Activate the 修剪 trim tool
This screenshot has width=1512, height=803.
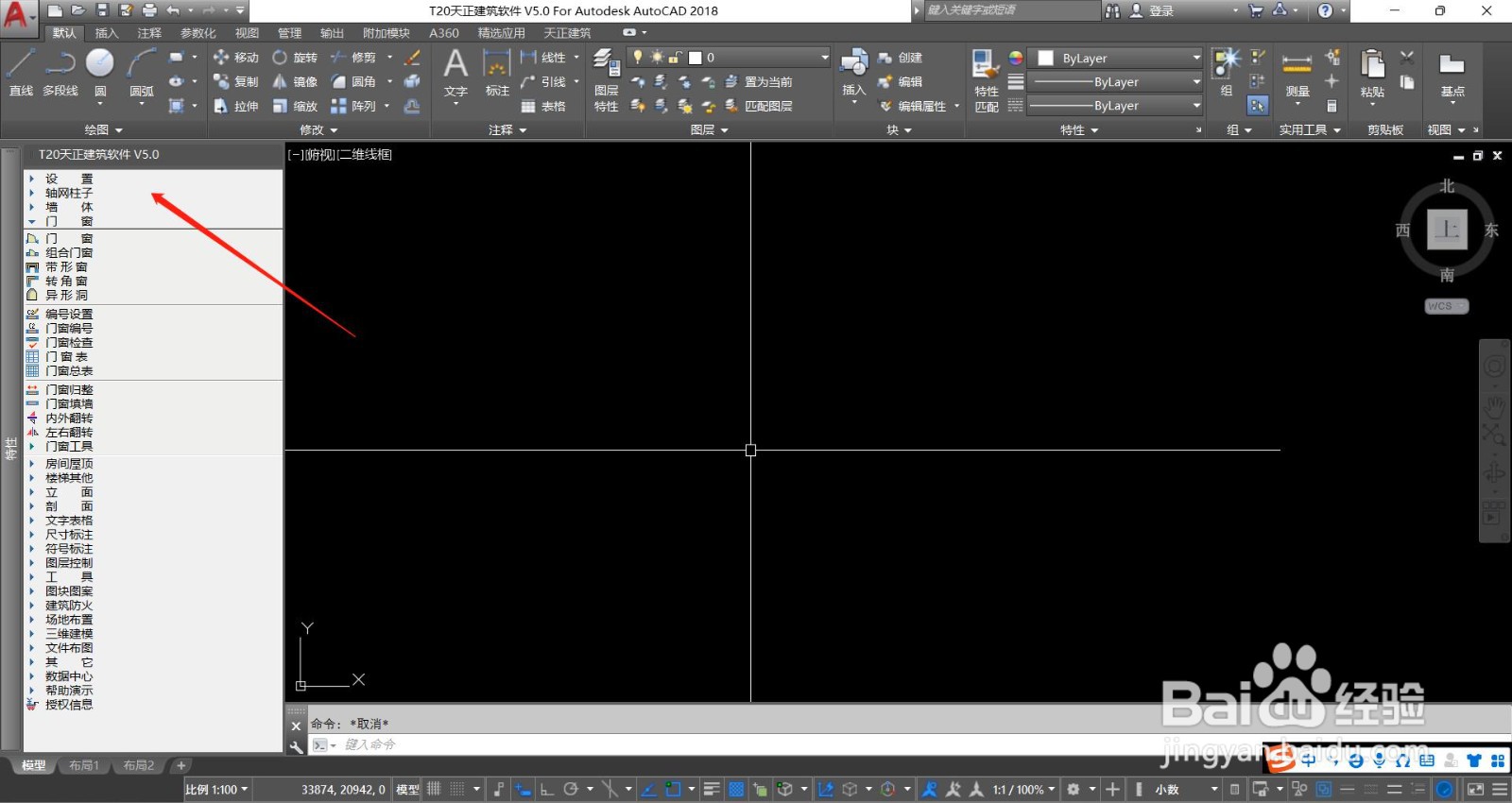click(x=353, y=58)
